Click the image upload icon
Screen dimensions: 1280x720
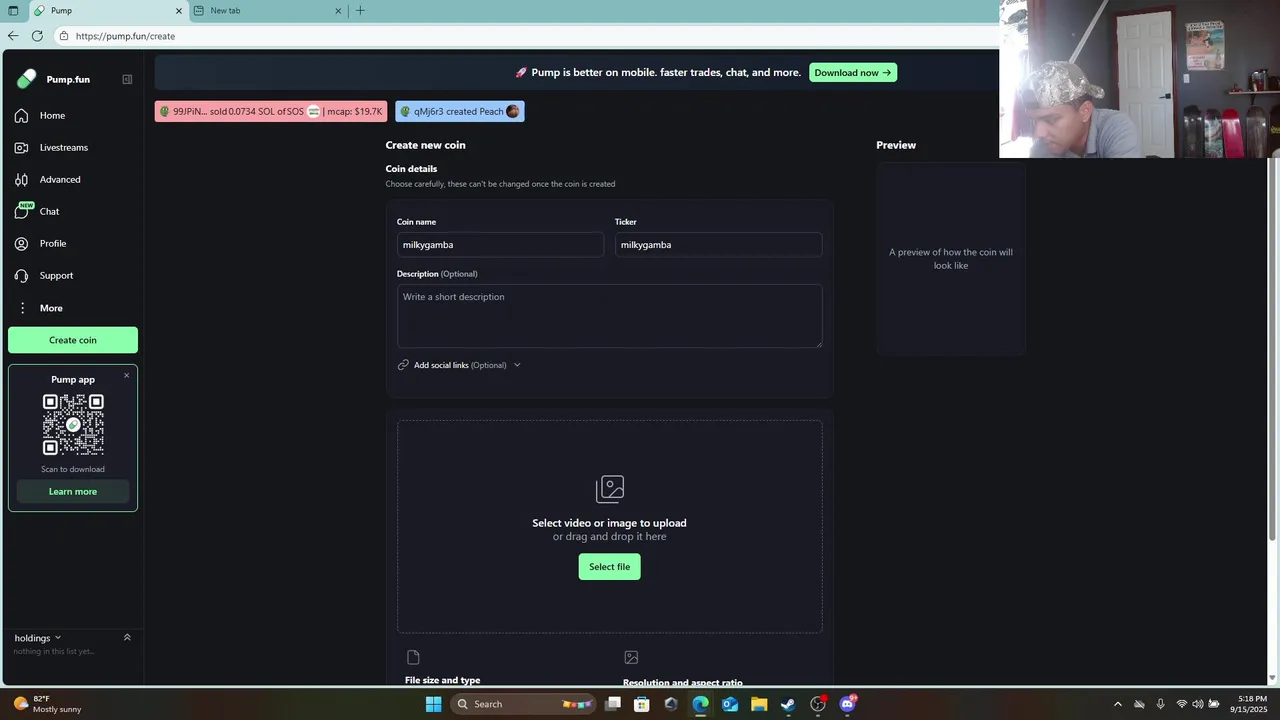pos(610,489)
